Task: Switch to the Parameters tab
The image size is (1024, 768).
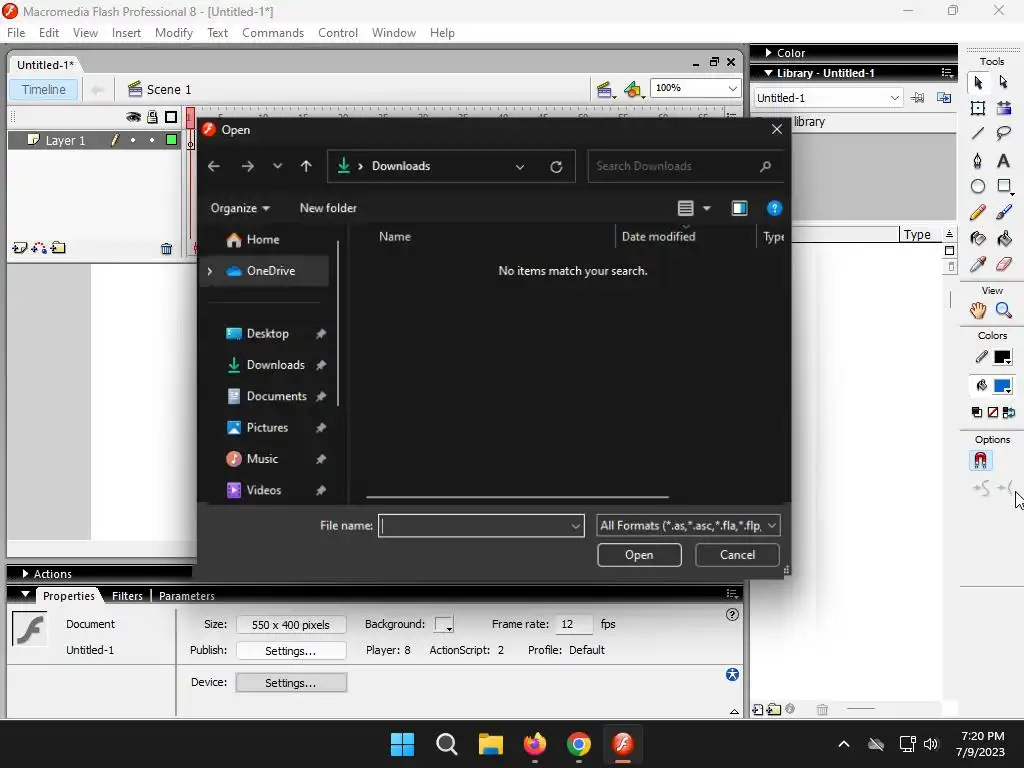Action: 187,596
